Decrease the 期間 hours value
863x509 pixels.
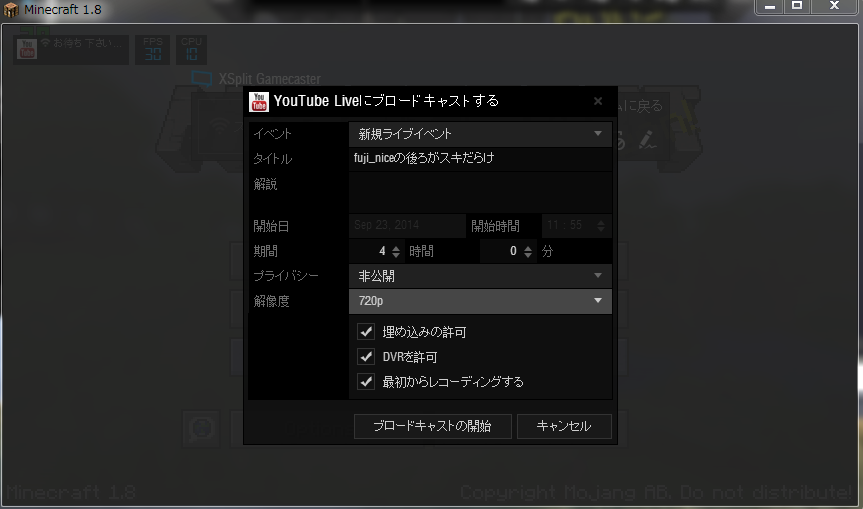pos(396,255)
